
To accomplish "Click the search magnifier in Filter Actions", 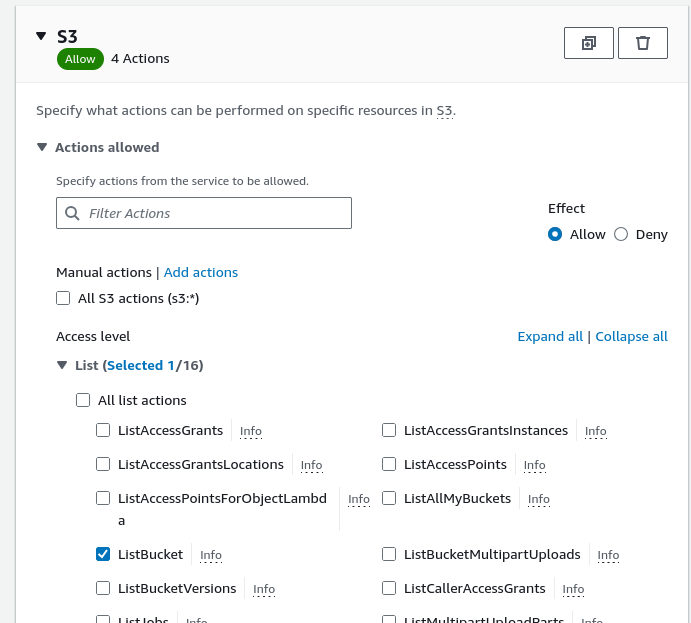I will click(72, 213).
